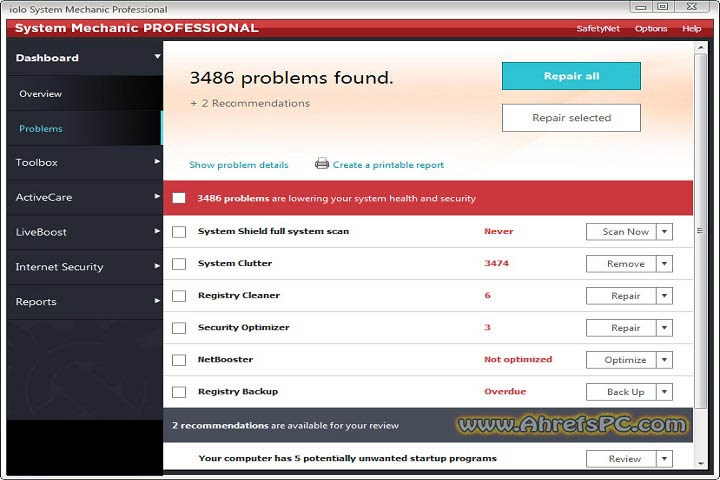Click the Not optimized status text

point(518,359)
